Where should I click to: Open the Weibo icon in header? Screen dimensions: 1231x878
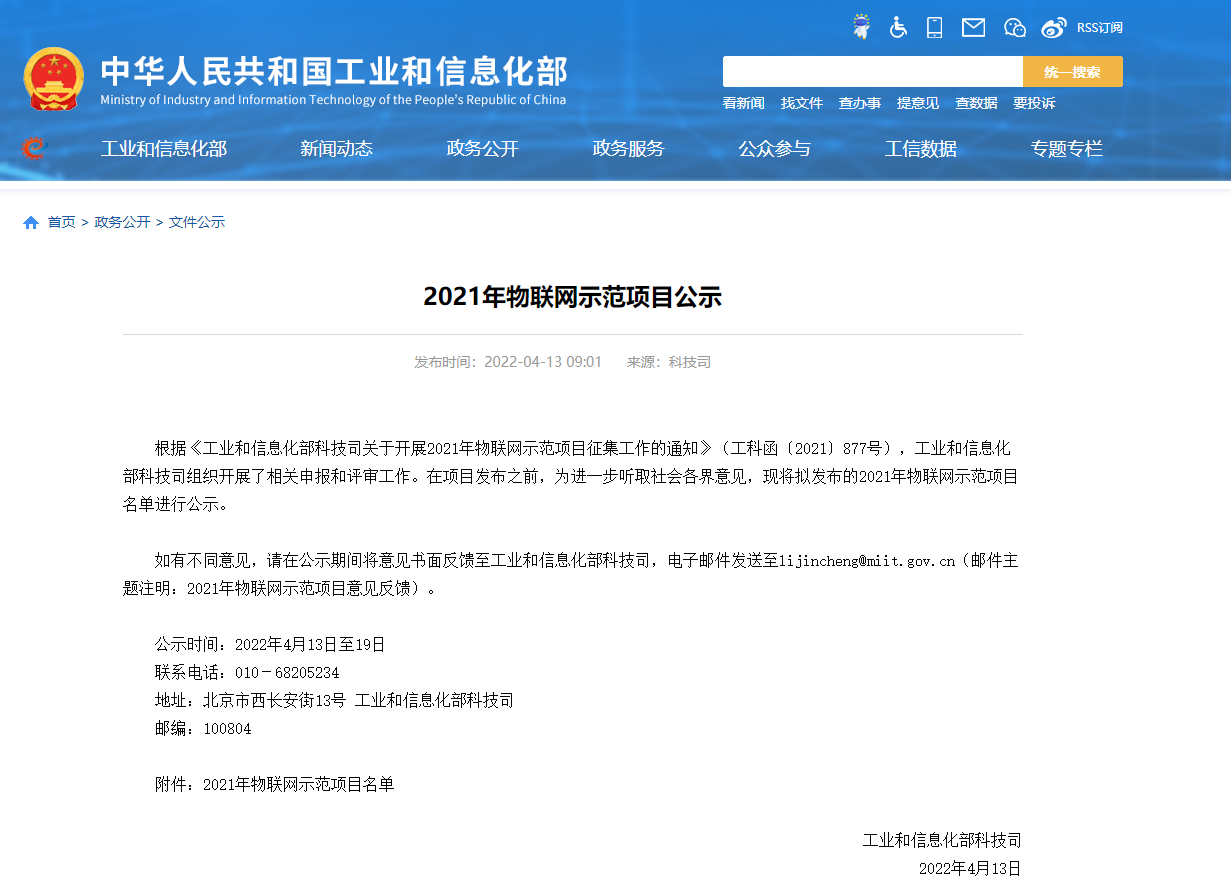pyautogui.click(x=1054, y=27)
